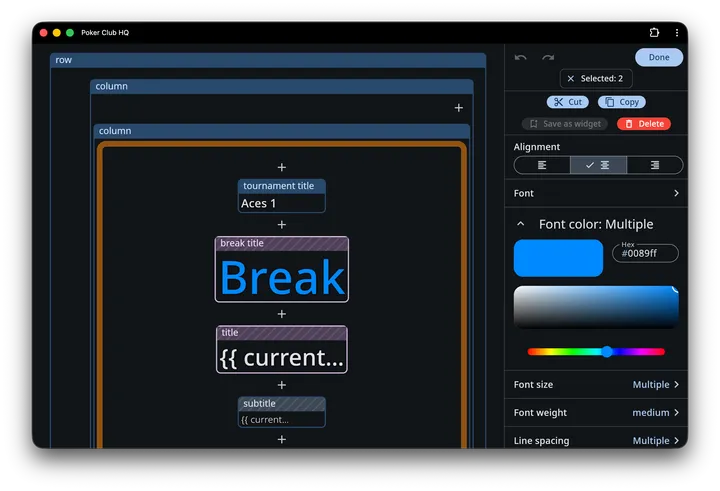Click plus between tournament title and break title
The width and height of the screenshot is (720, 491).
pos(281,225)
